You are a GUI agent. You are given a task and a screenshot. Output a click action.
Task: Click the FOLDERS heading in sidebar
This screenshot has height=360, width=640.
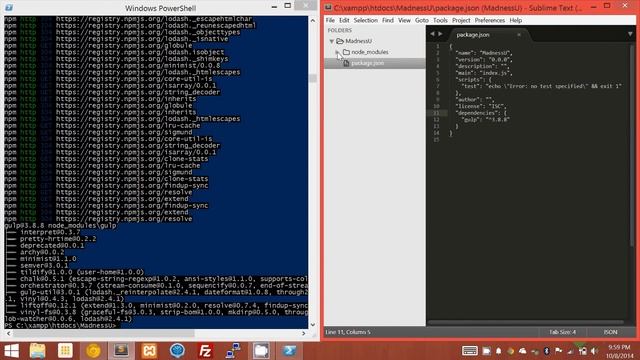coord(339,30)
